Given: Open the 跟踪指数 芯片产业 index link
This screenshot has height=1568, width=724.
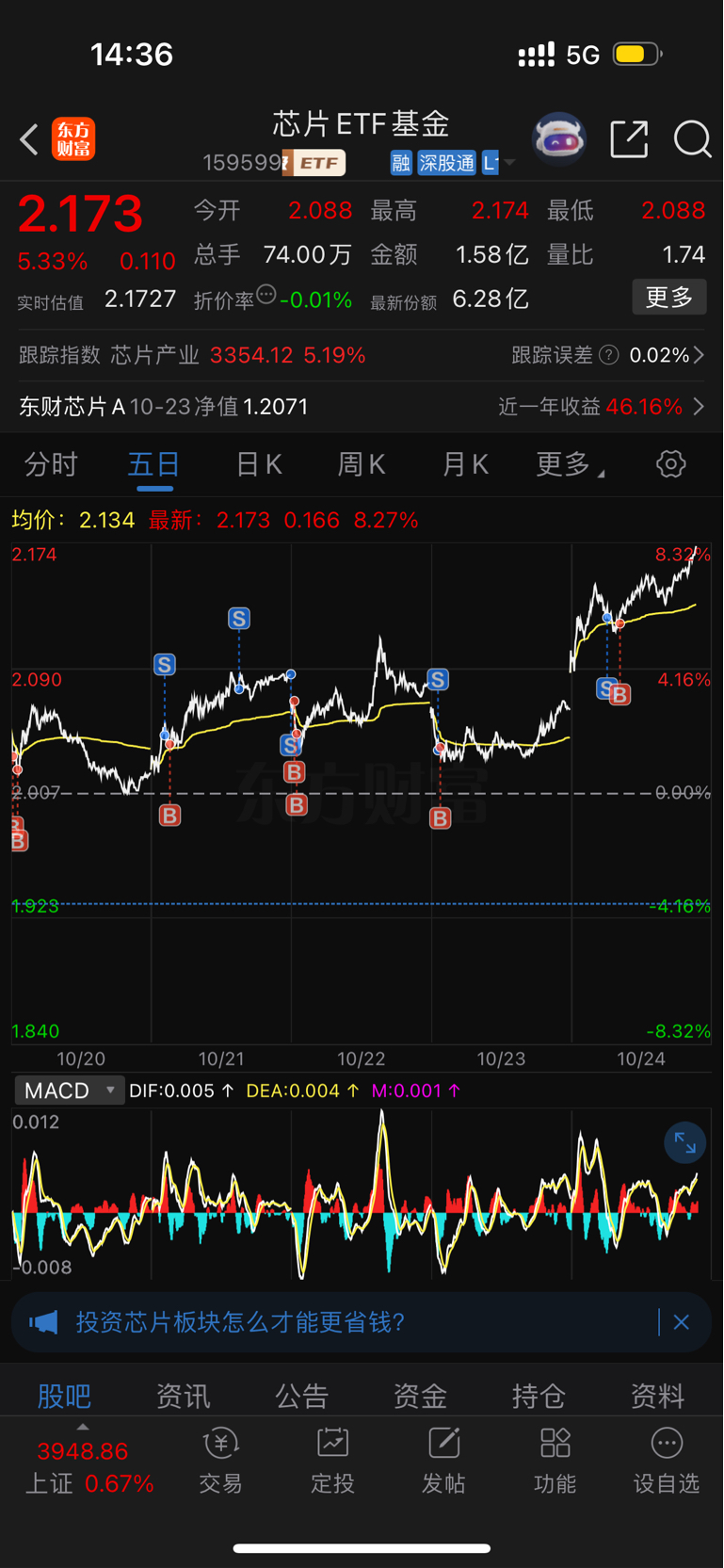Looking at the screenshot, I should click(x=192, y=355).
